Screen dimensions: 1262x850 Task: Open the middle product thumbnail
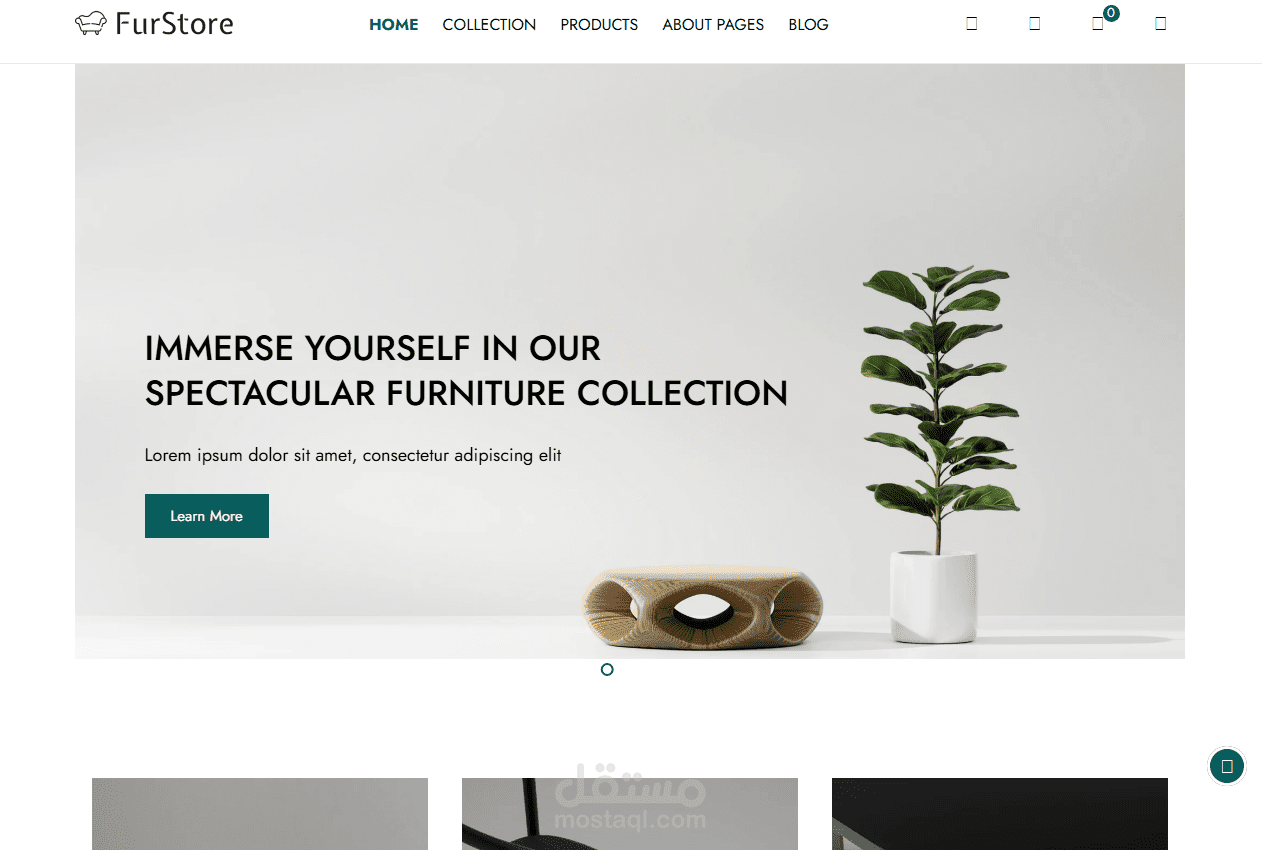pyautogui.click(x=630, y=814)
